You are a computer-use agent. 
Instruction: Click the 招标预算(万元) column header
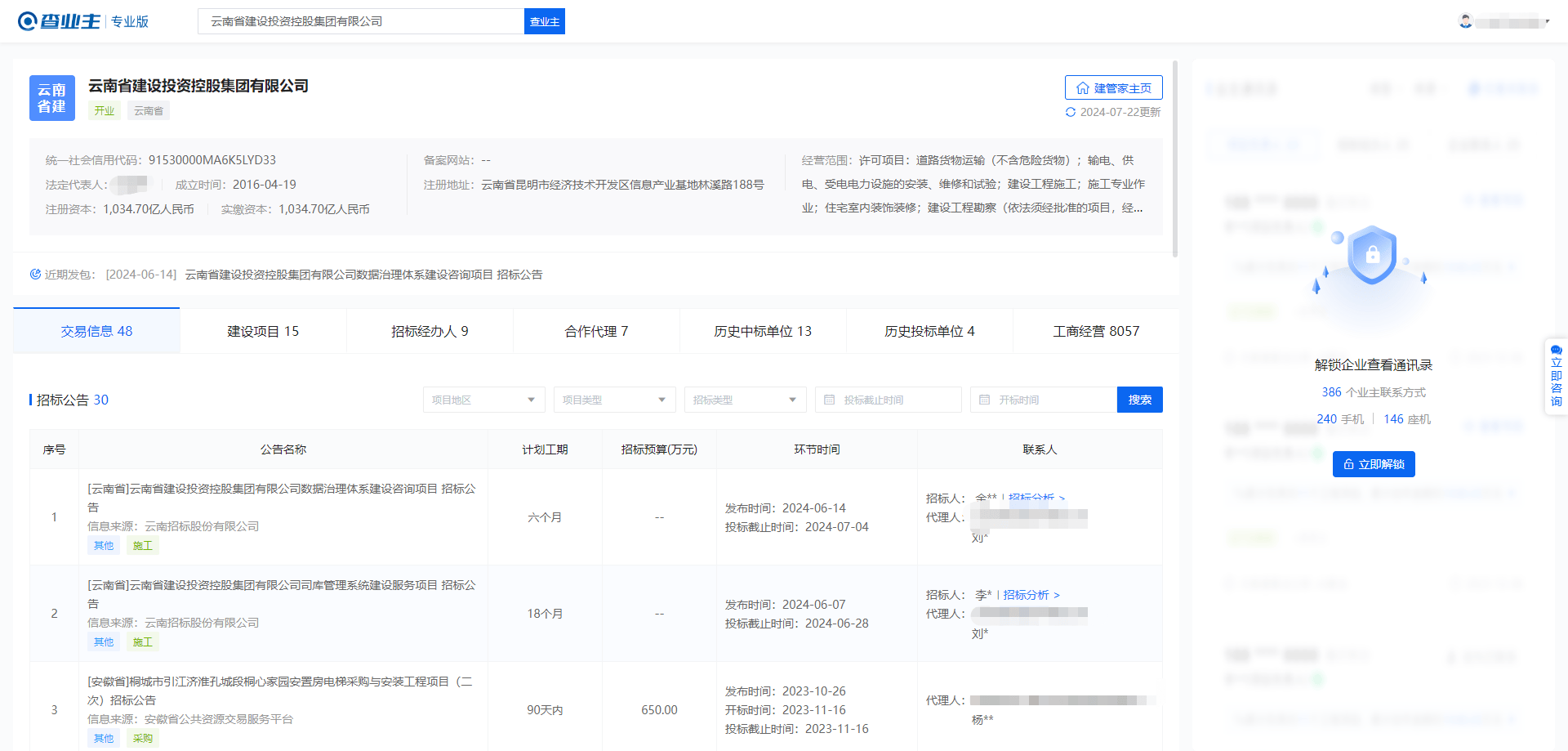(659, 449)
